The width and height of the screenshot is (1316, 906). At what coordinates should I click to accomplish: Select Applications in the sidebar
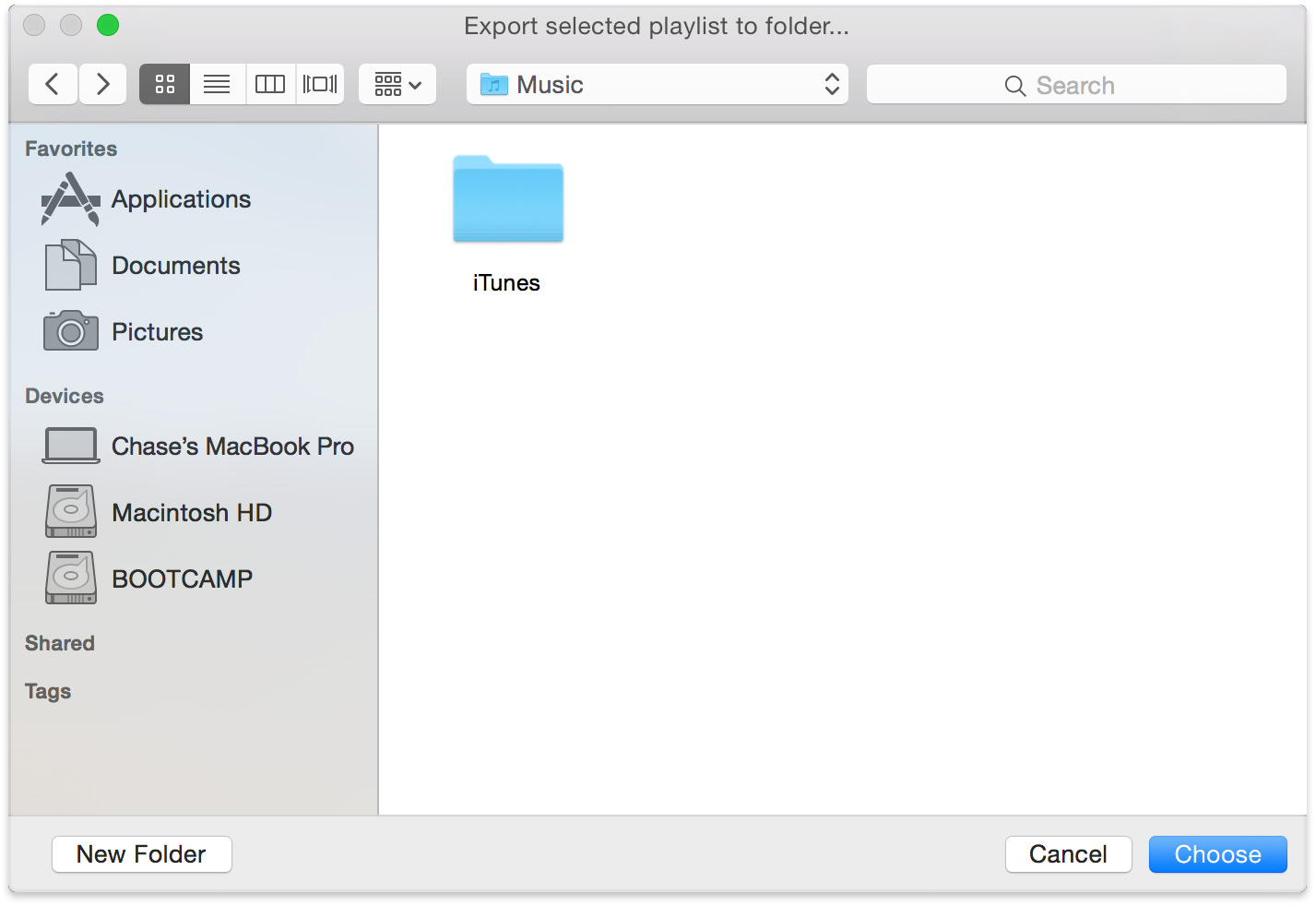click(181, 199)
